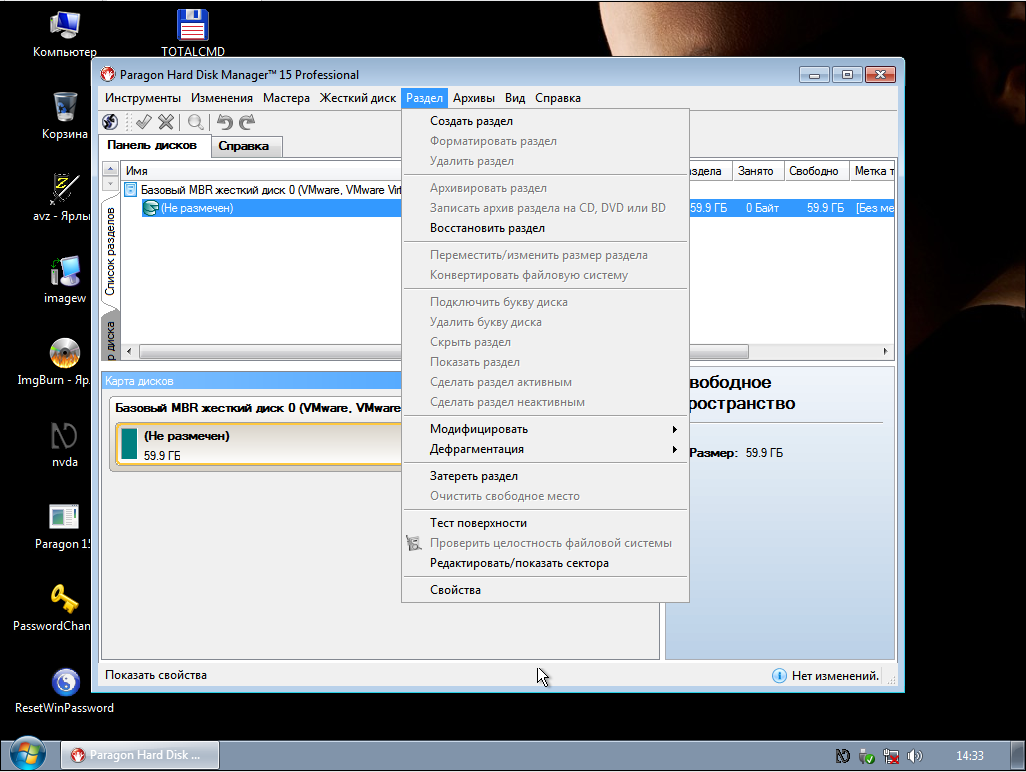
Task: Redo the operation in the toolbar
Action: (x=247, y=122)
